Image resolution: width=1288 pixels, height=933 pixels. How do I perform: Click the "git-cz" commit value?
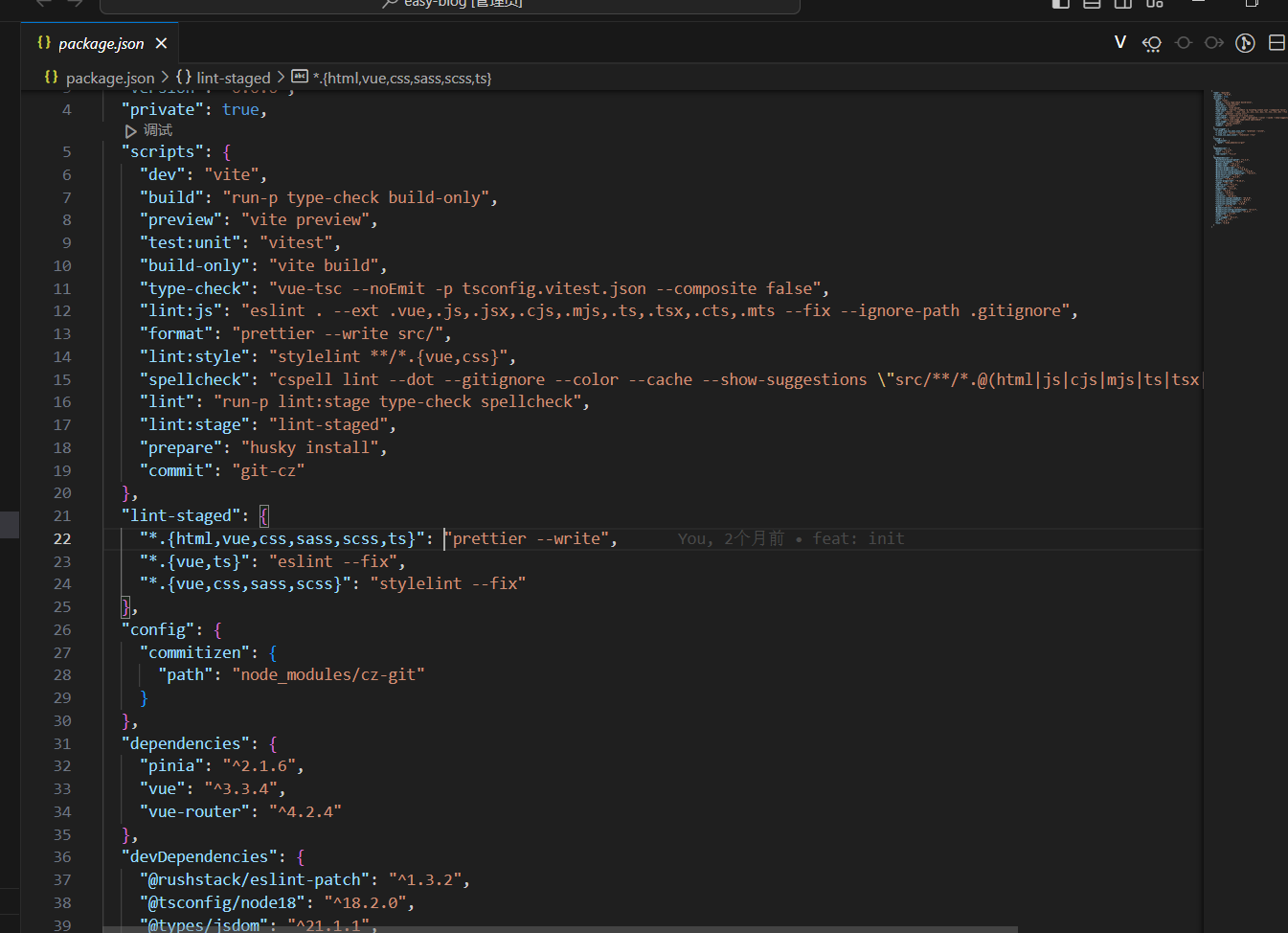[268, 470]
